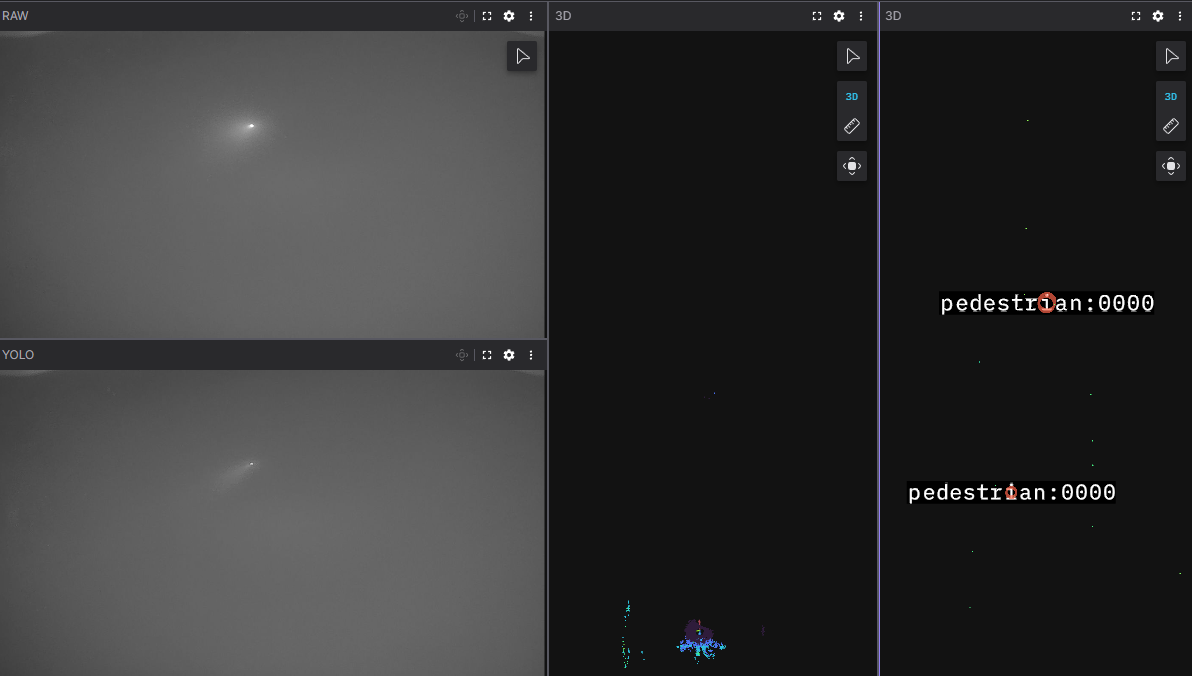Click the RAW panel title

coord(15,16)
